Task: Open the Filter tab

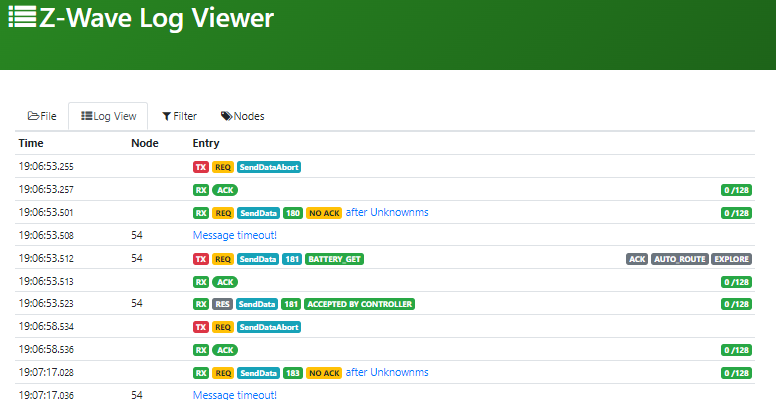Action: (x=180, y=116)
